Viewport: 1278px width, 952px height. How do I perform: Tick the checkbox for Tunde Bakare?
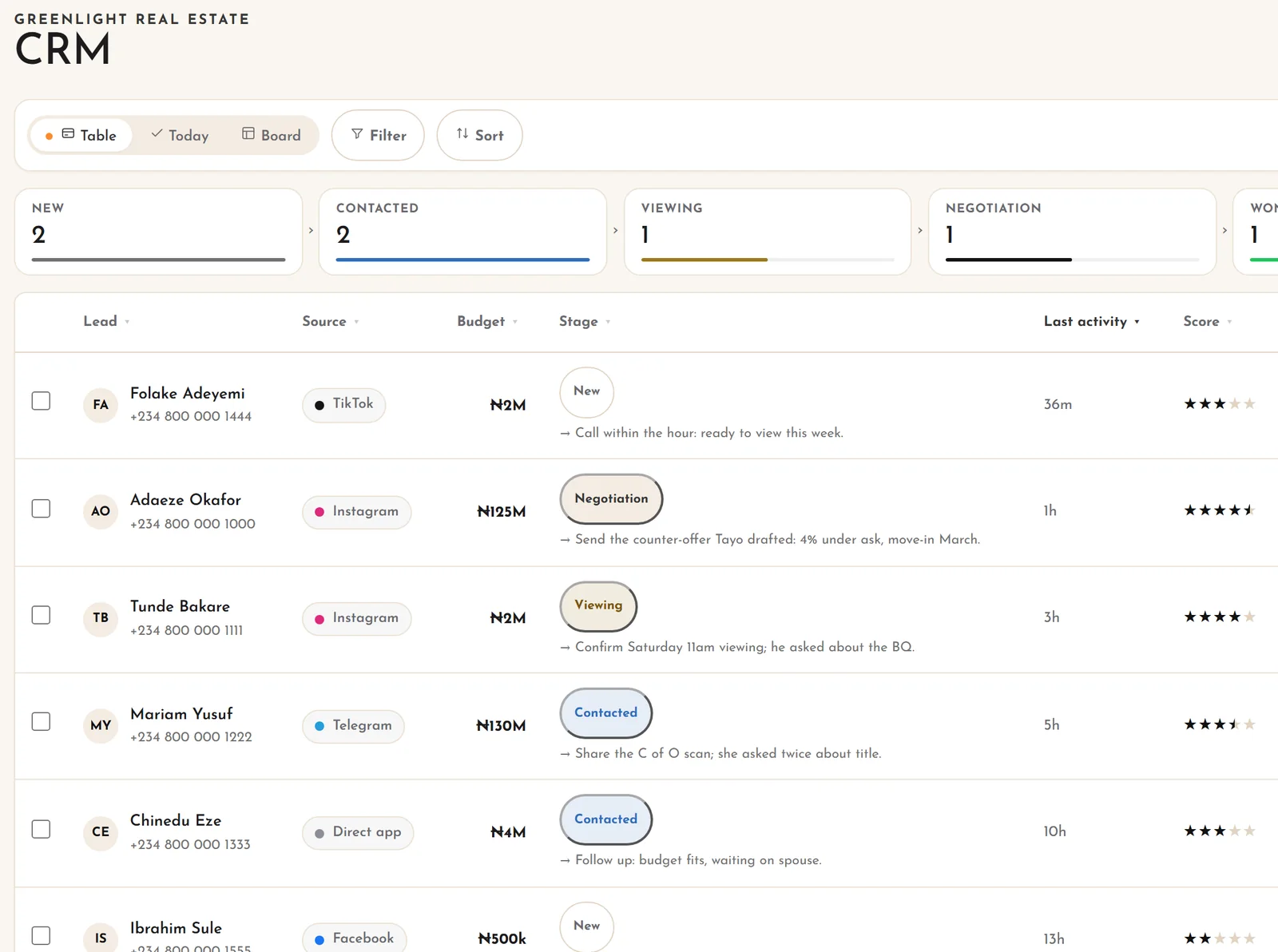(41, 615)
